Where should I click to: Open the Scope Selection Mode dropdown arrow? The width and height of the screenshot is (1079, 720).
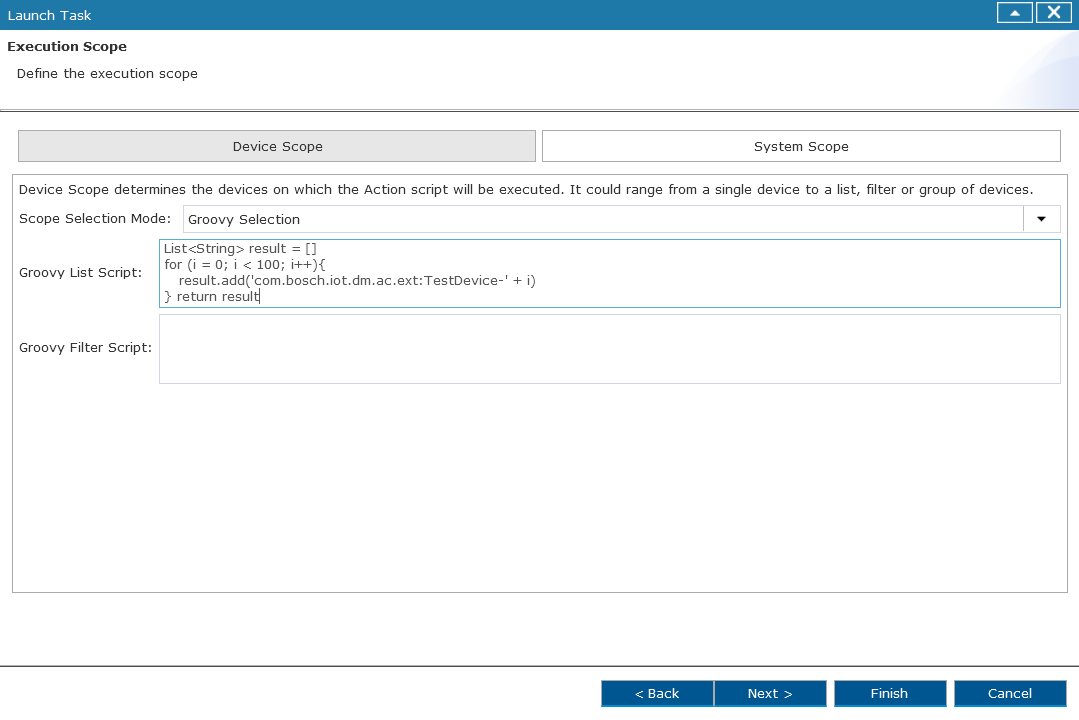click(1041, 219)
